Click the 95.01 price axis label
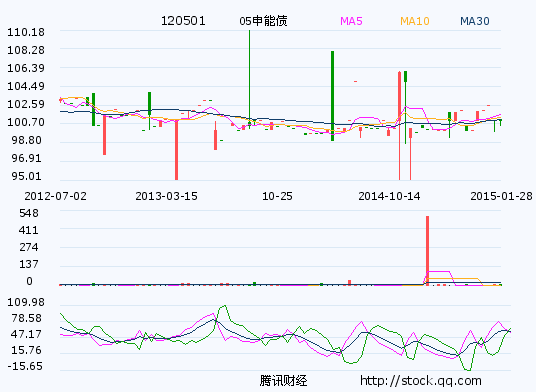 (26, 176)
